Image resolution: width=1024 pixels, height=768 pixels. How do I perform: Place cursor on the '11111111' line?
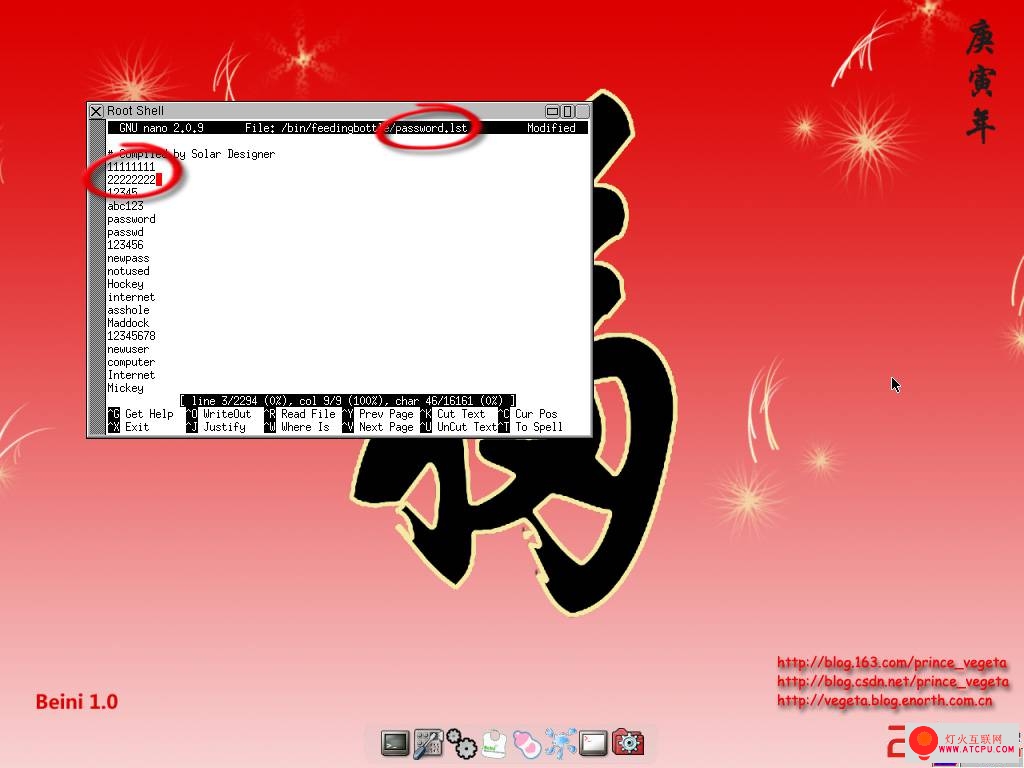131,167
